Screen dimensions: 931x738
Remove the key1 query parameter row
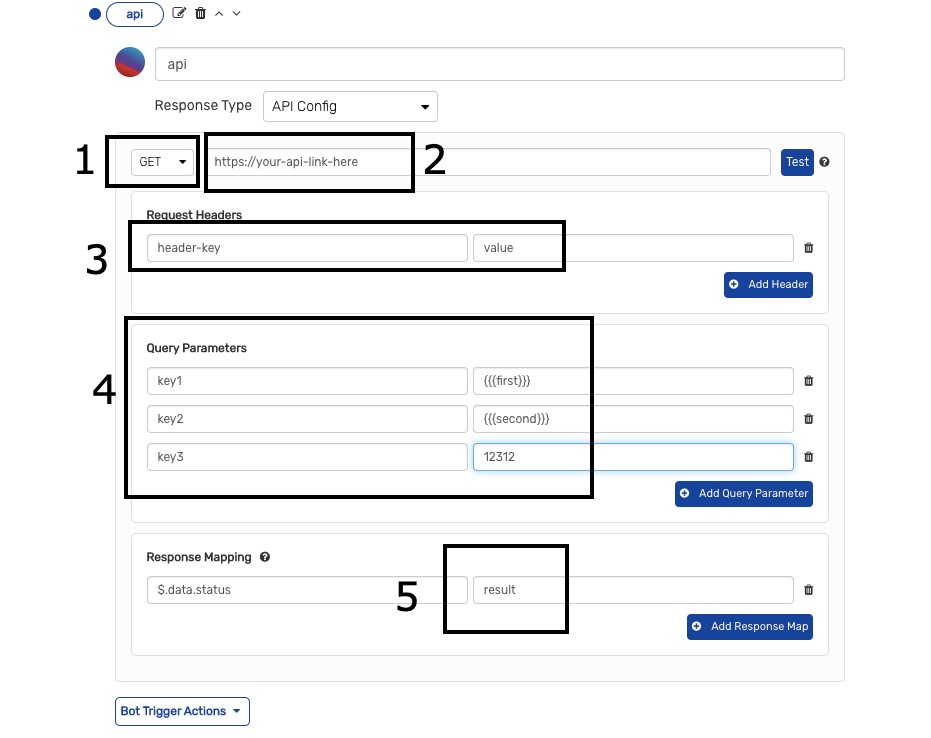point(809,381)
